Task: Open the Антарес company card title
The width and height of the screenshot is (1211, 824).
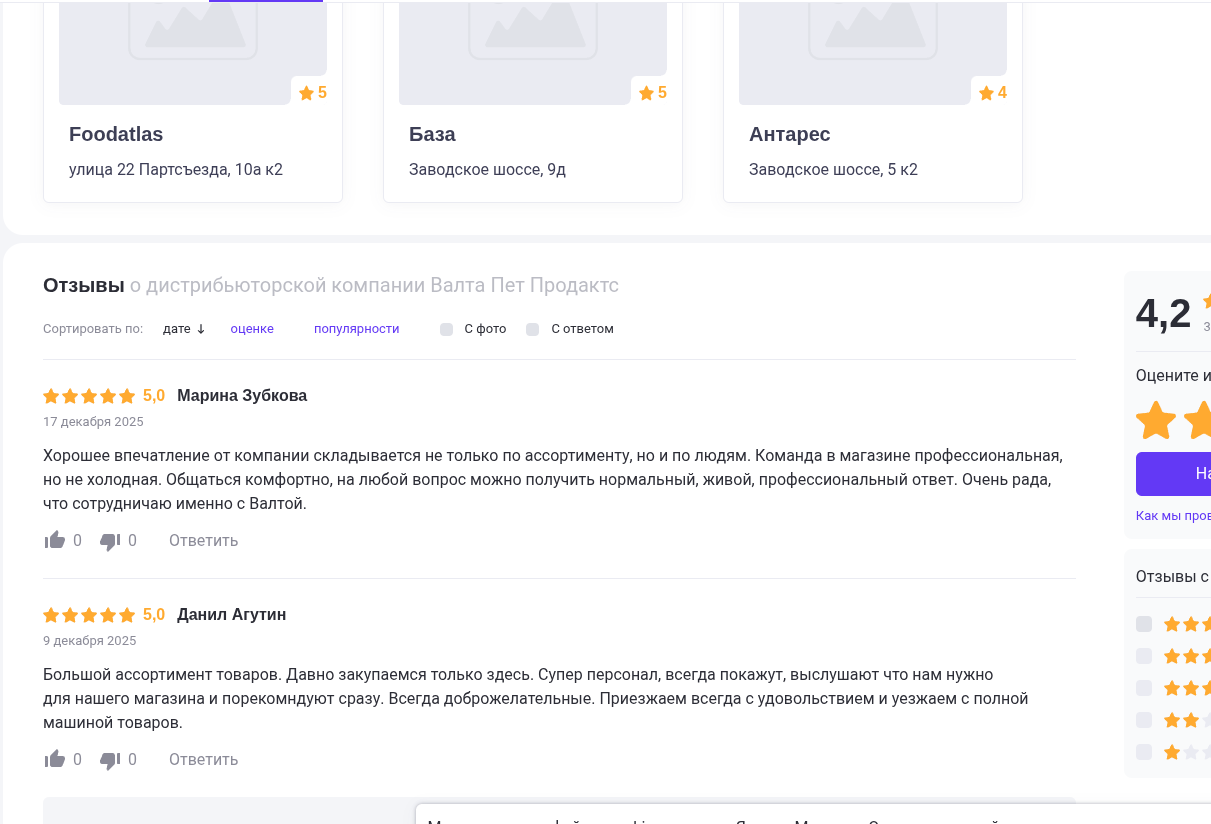Action: point(790,134)
